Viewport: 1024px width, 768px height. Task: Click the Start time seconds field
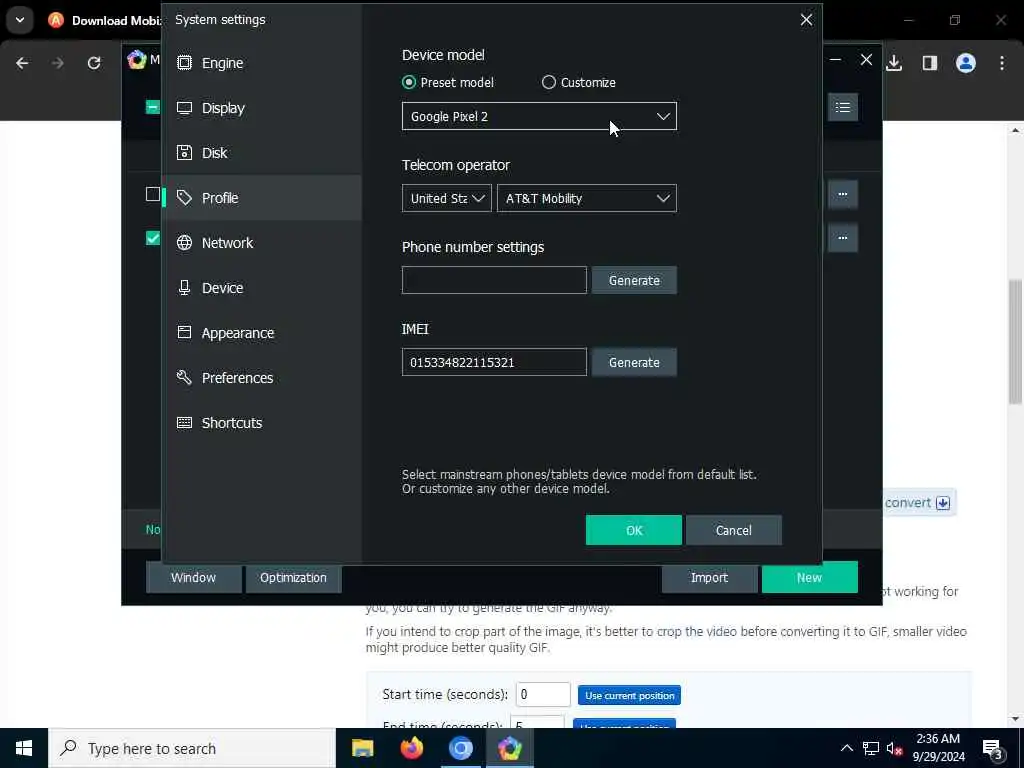click(x=543, y=694)
